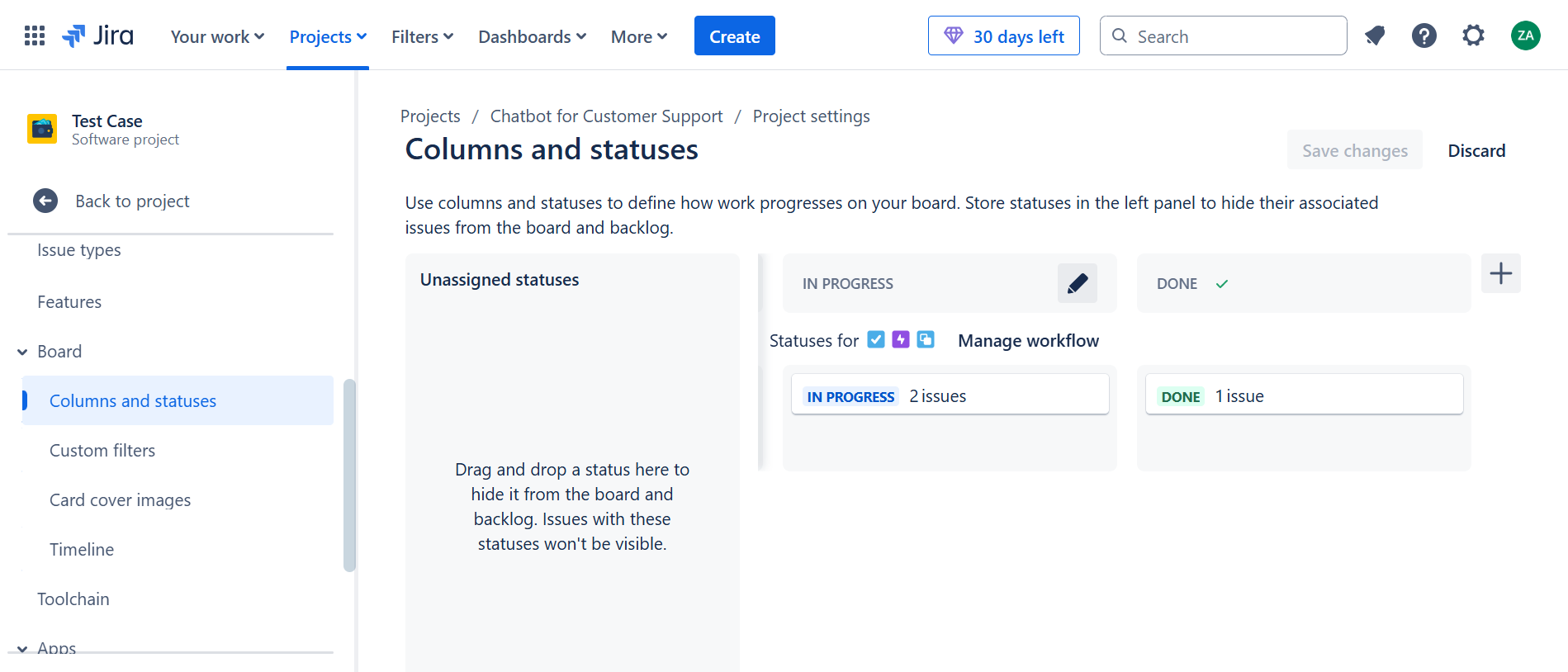Open the Your work dropdown
The height and width of the screenshot is (672, 1568).
[x=217, y=36]
